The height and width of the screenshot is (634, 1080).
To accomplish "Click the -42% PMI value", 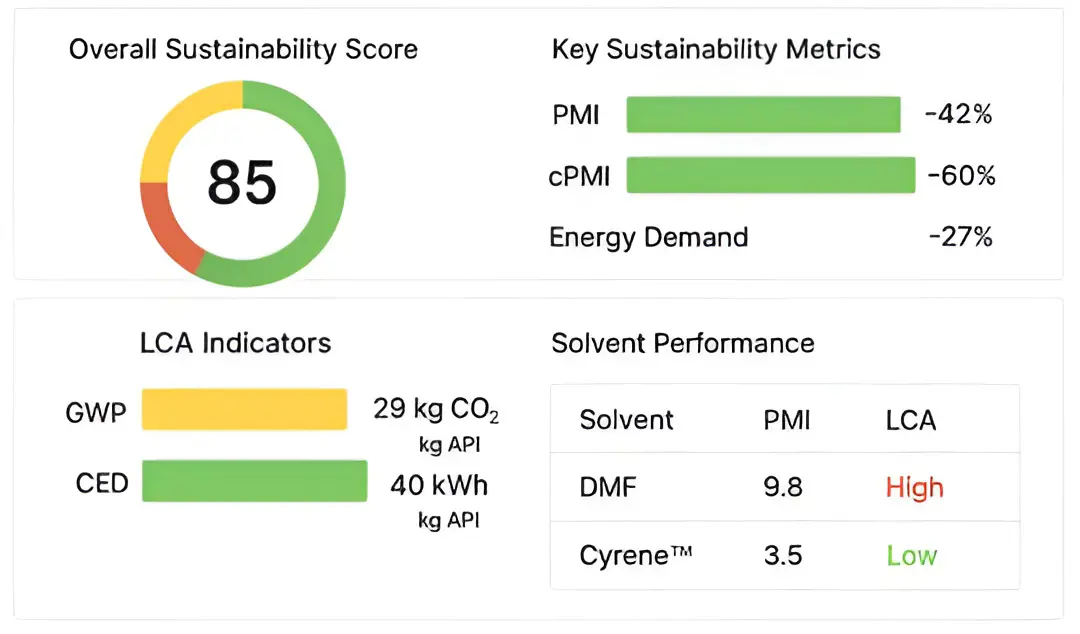I will pos(958,115).
